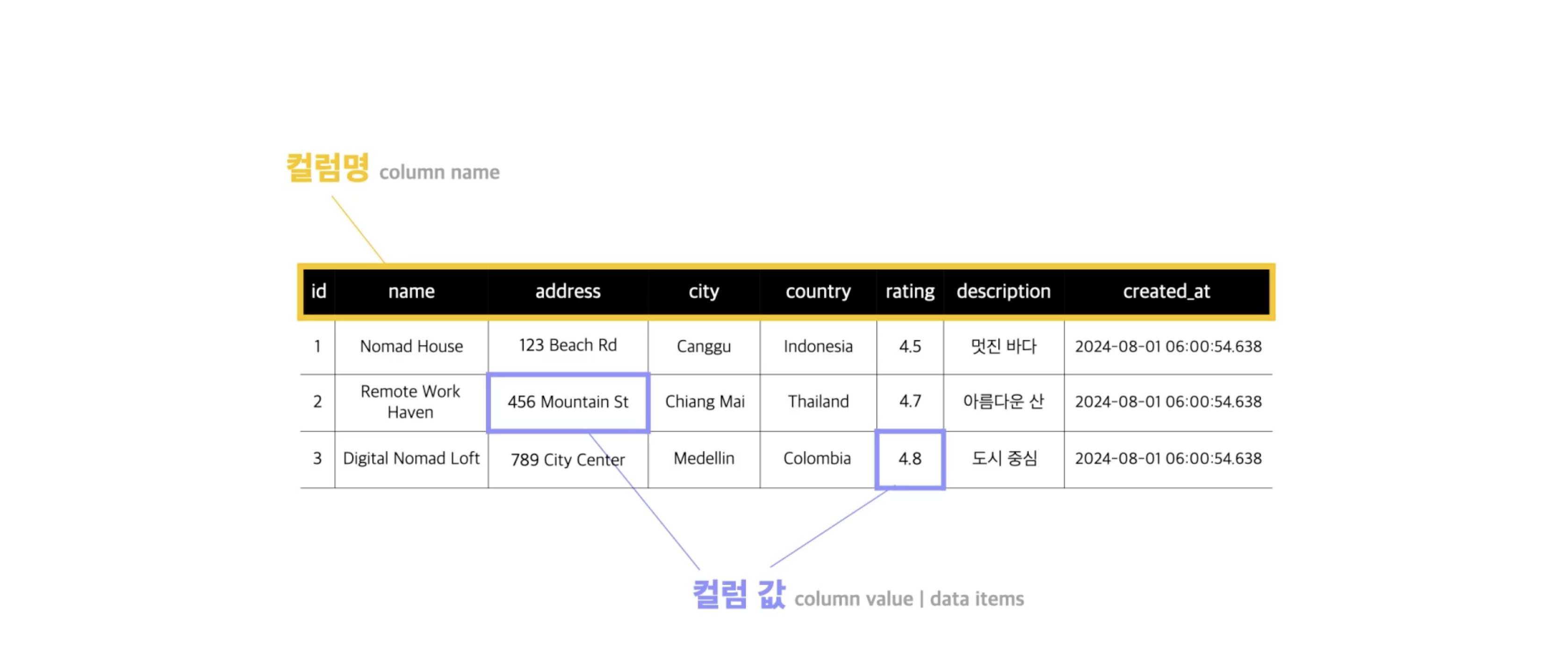Screen dimensions: 1568x660
Task: Click the '789 City Center' address cell
Action: 568,459
